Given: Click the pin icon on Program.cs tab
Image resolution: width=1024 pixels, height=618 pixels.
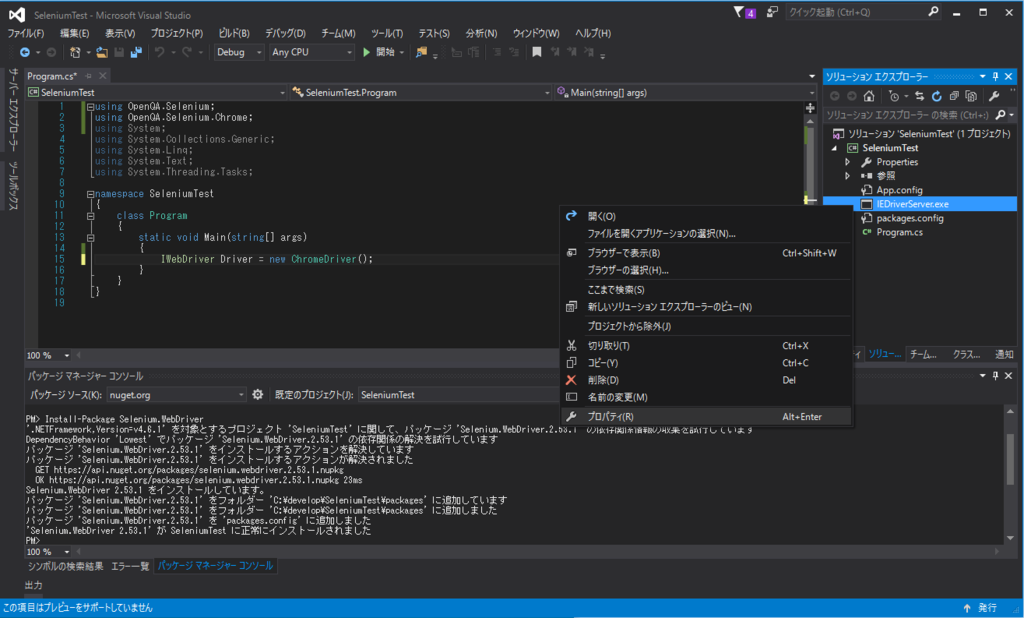Looking at the screenshot, I should [x=88, y=76].
